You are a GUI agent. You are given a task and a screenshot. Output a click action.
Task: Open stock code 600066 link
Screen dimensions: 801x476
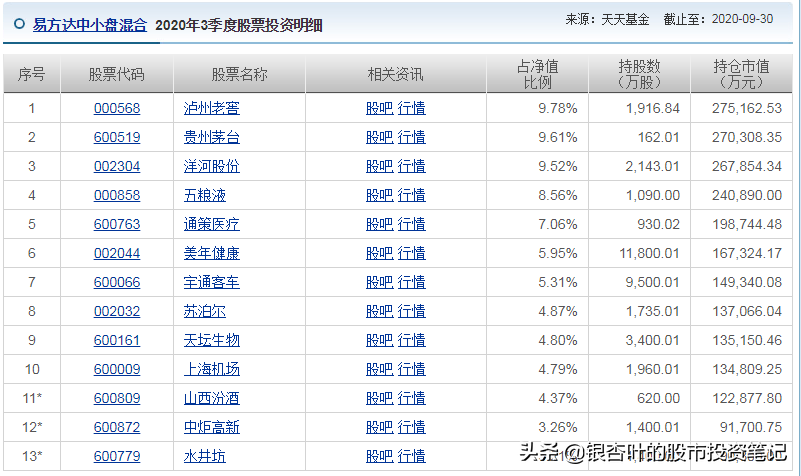click(x=117, y=282)
